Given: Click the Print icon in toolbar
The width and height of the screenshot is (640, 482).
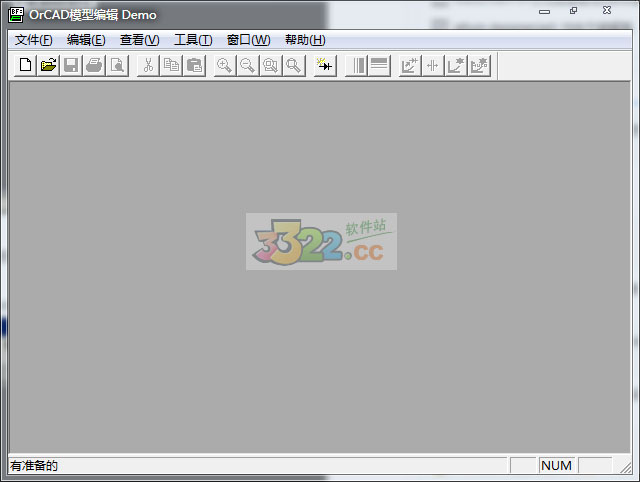Looking at the screenshot, I should tap(94, 65).
